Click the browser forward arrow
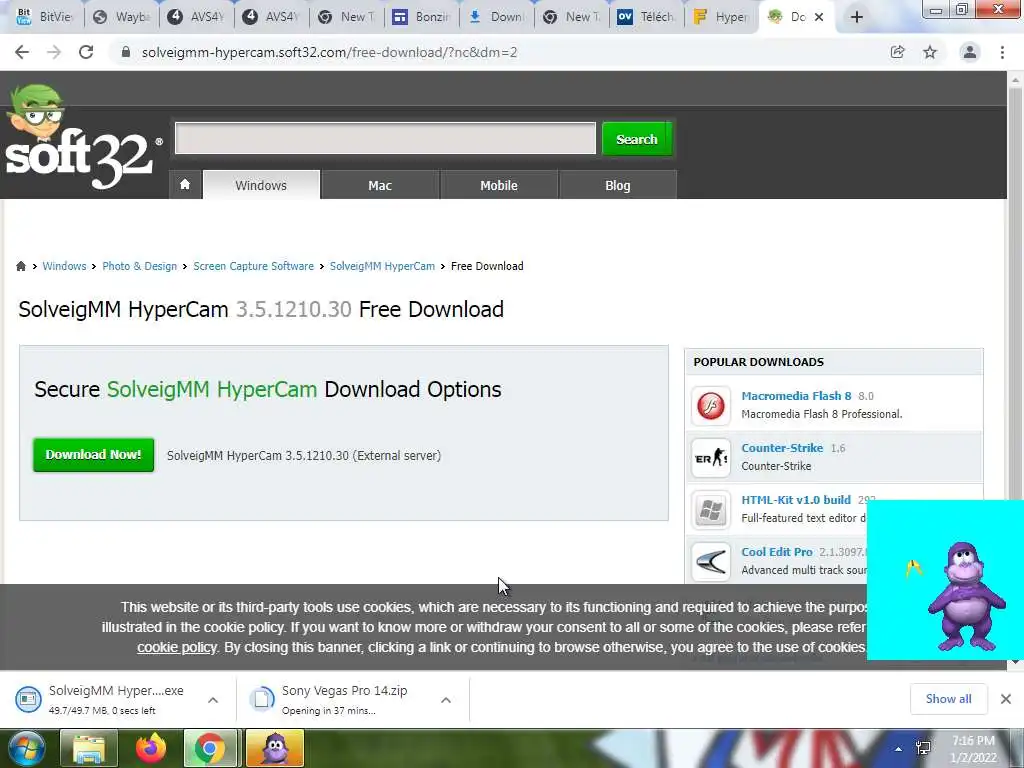Image resolution: width=1024 pixels, height=768 pixels. point(54,52)
